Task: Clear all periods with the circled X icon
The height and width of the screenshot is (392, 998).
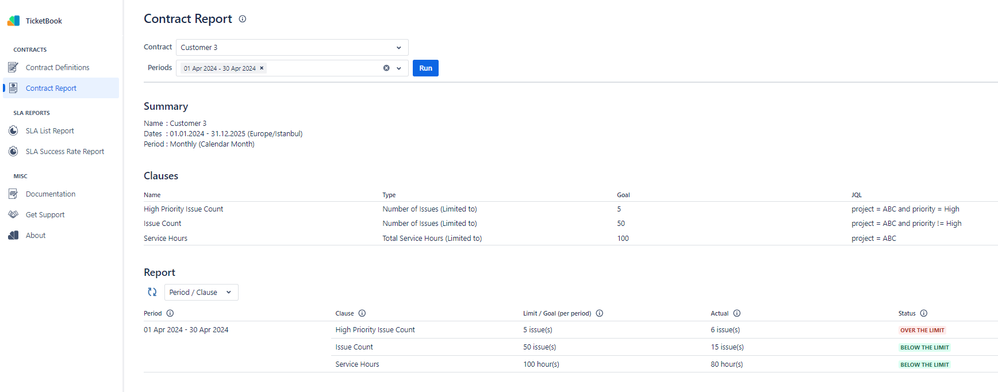Action: click(x=386, y=68)
